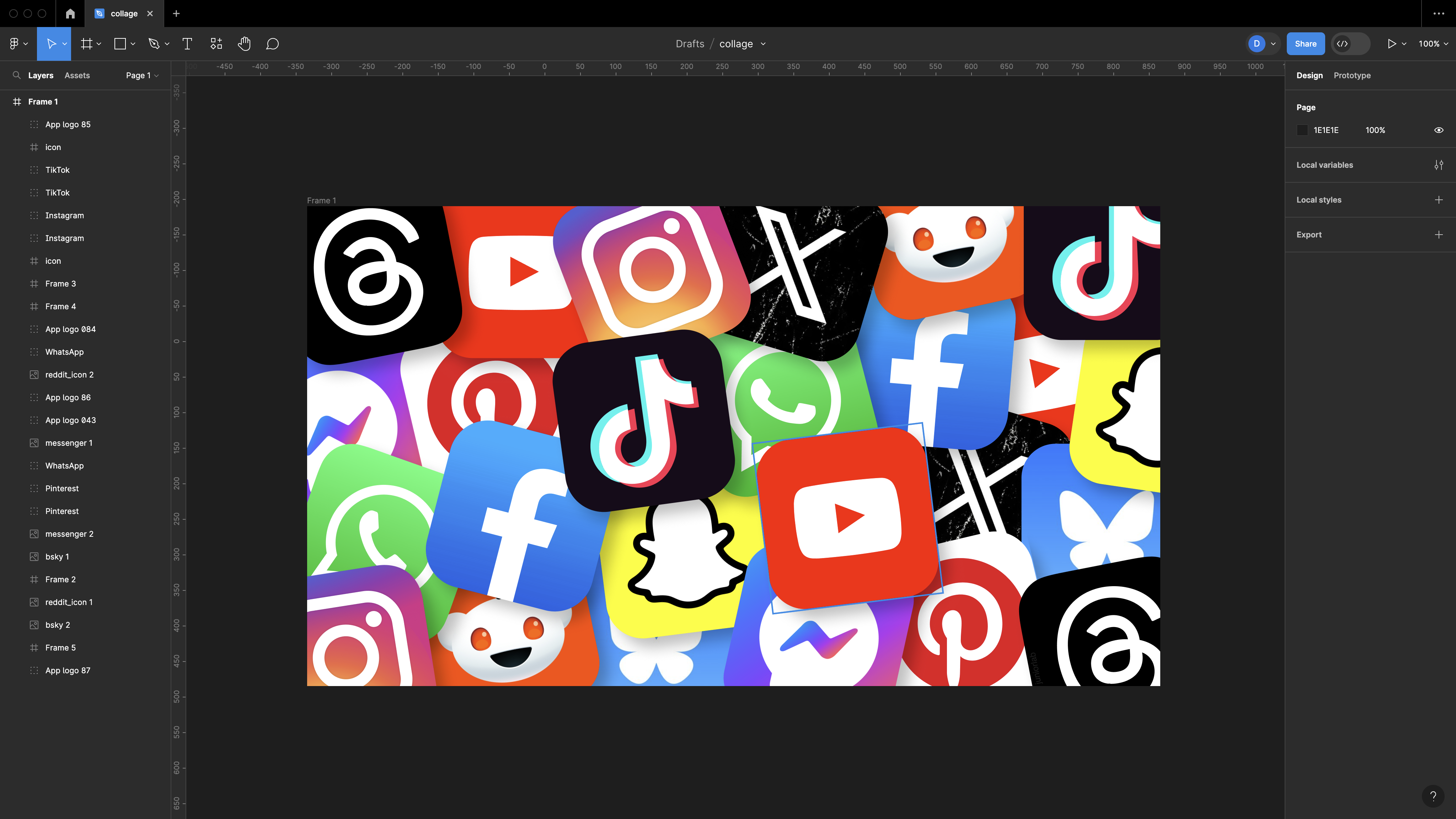Click the Frame 1 label on canvas

(x=321, y=200)
